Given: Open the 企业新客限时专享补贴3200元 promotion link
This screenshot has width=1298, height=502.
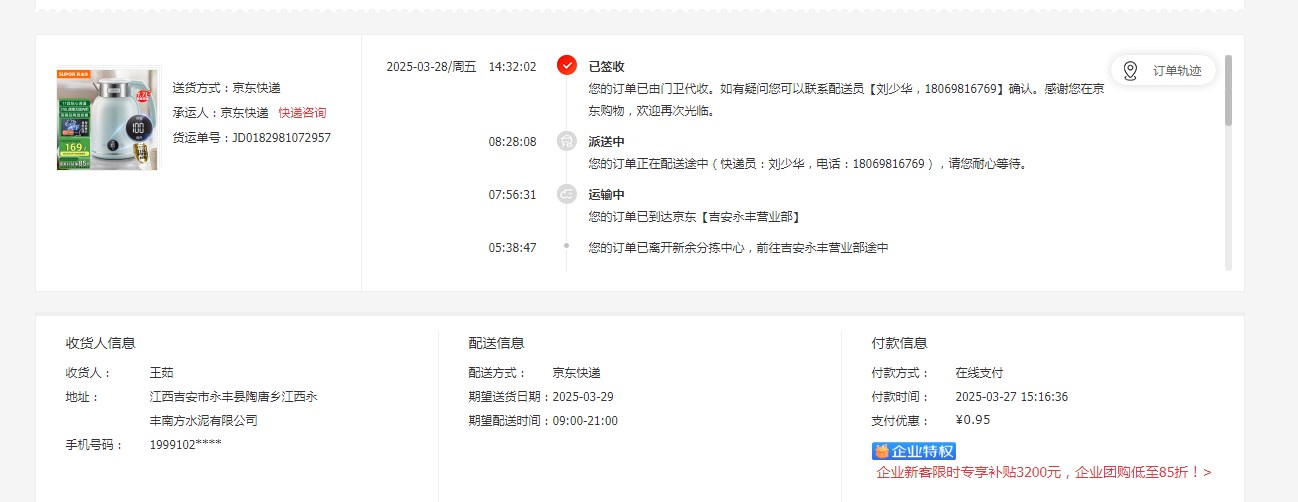Looking at the screenshot, I should pos(1043,472).
